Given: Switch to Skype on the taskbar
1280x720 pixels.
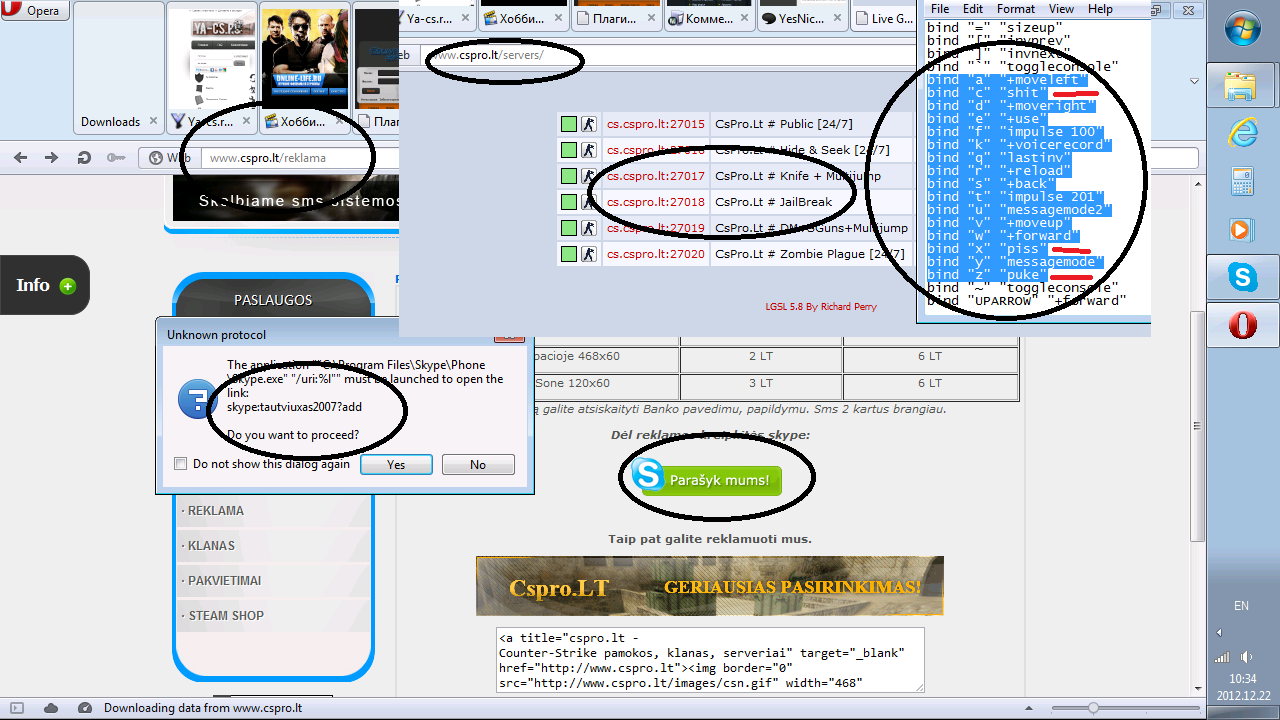Looking at the screenshot, I should click(x=1242, y=277).
